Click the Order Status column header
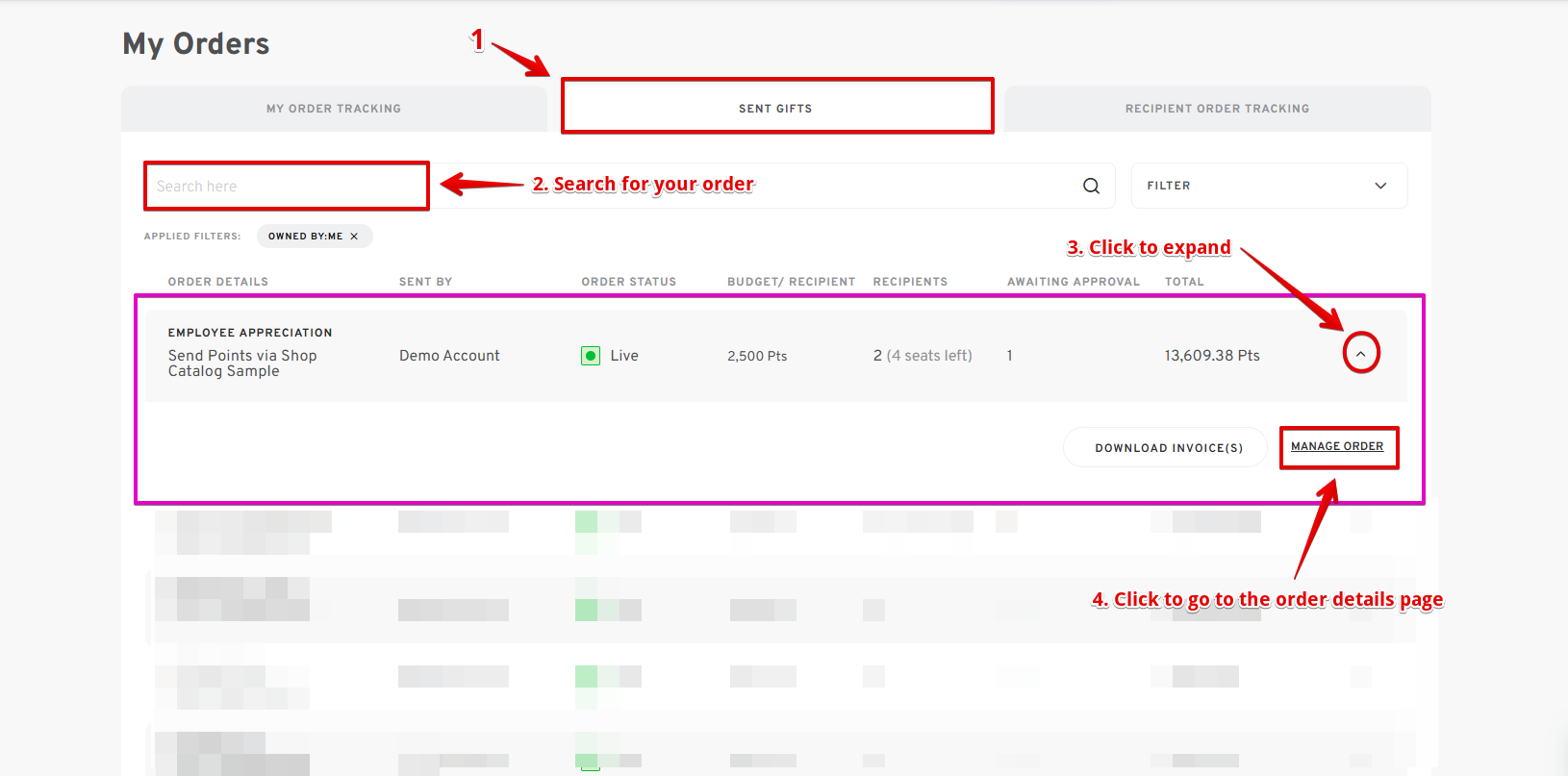Viewport: 1568px width, 776px height. click(628, 282)
